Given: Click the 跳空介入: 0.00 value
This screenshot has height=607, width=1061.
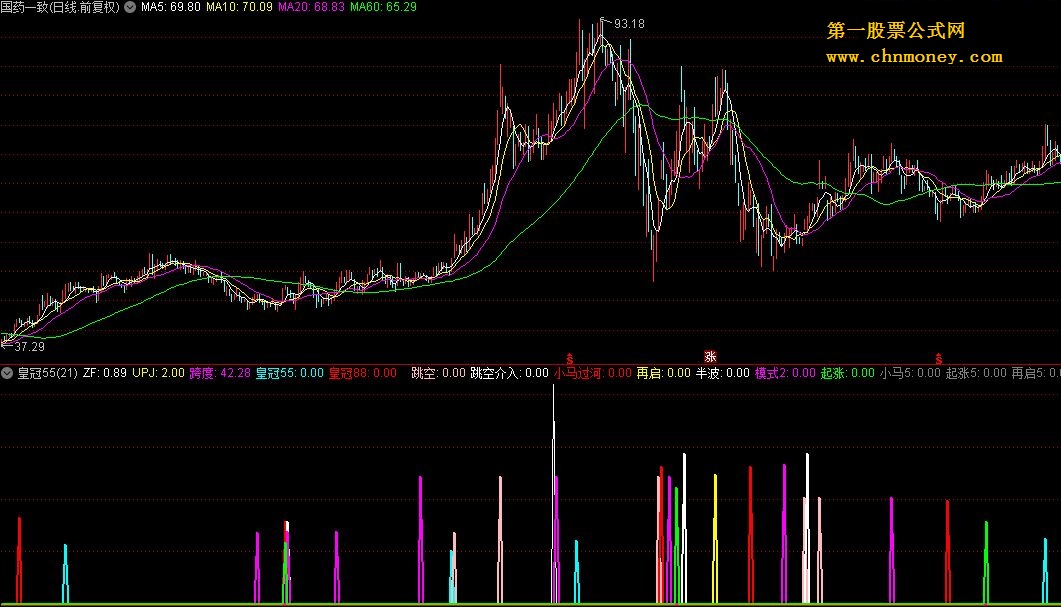Looking at the screenshot, I should (510, 373).
